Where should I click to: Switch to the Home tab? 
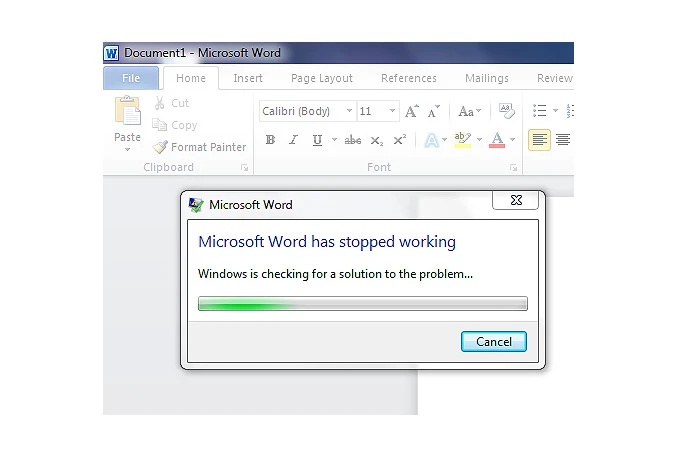191,78
